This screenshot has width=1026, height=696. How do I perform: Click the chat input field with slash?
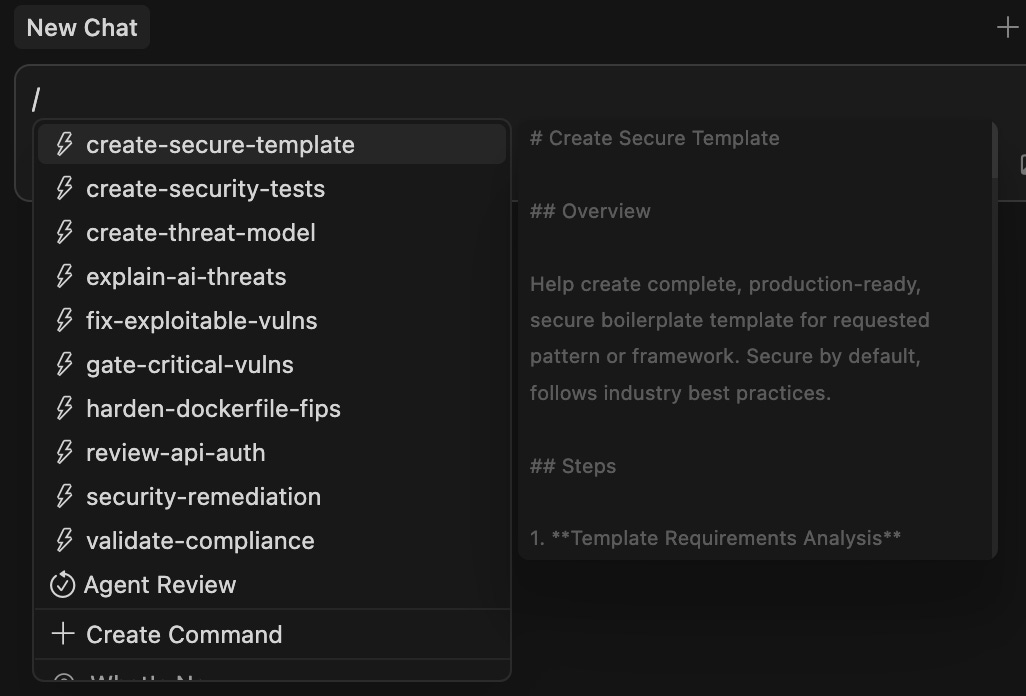point(300,98)
